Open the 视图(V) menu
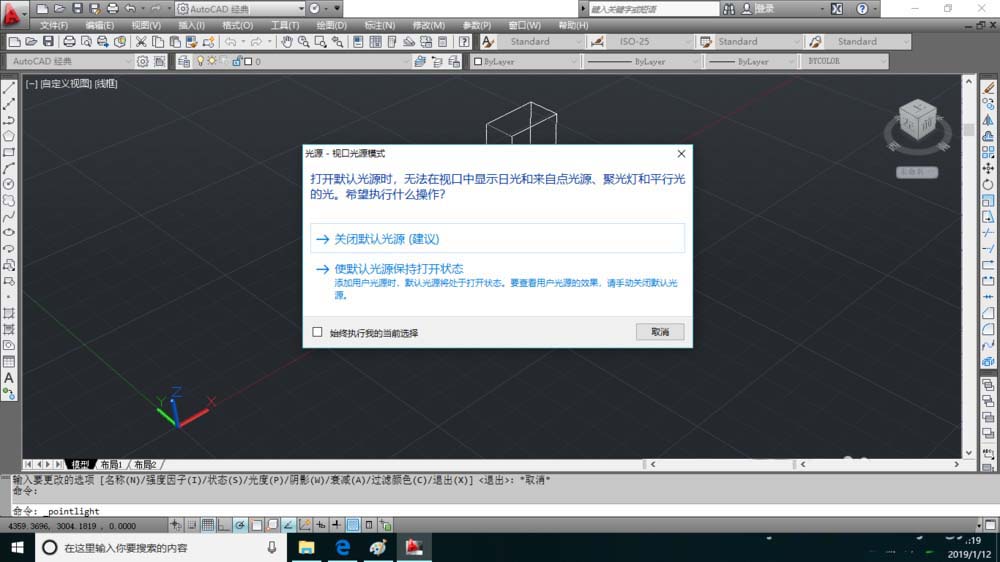Image resolution: width=1000 pixels, height=562 pixels. pos(146,25)
